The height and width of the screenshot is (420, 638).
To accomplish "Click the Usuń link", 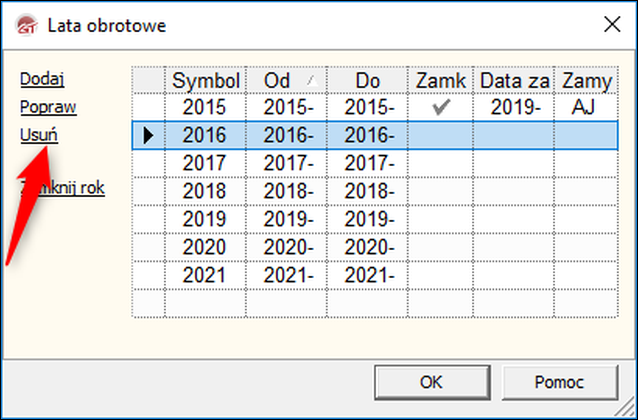I will 39,134.
